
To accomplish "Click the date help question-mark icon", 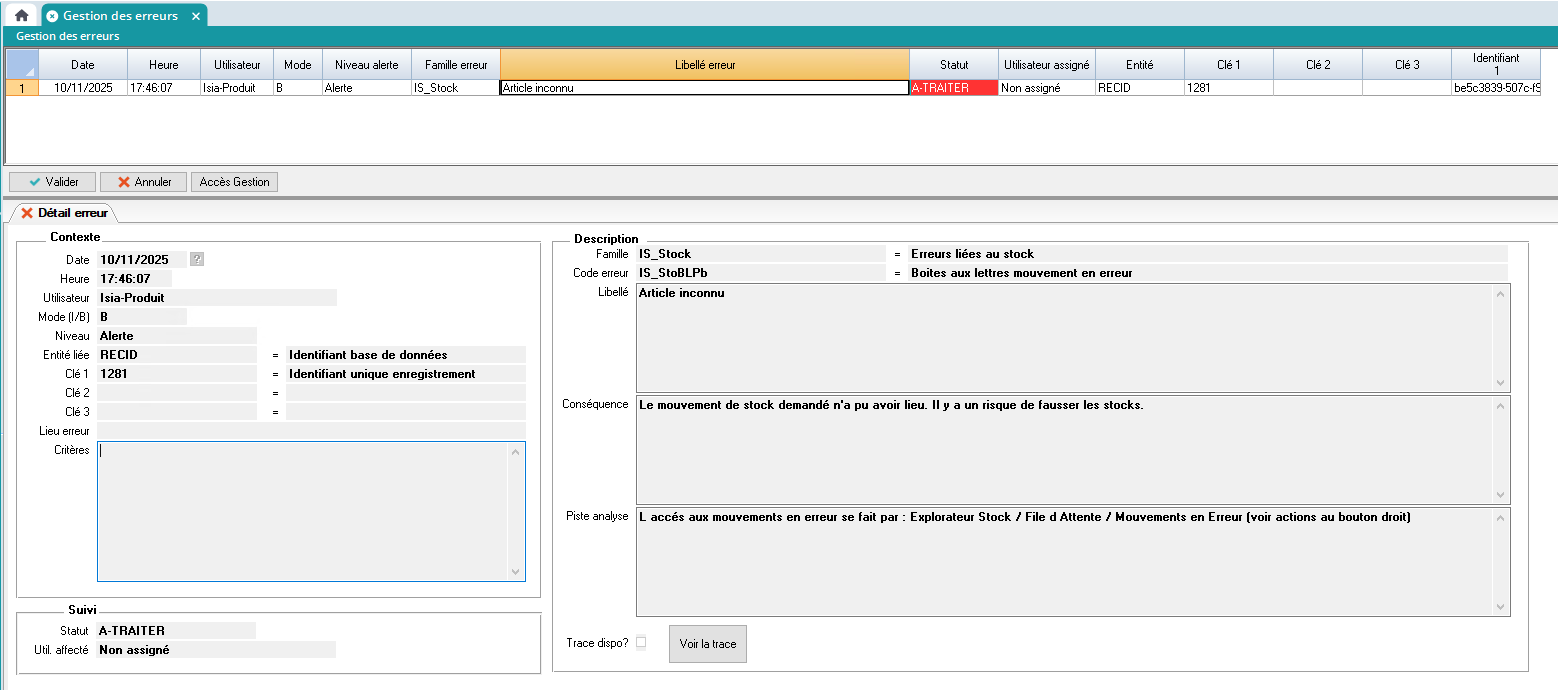I will 197,259.
